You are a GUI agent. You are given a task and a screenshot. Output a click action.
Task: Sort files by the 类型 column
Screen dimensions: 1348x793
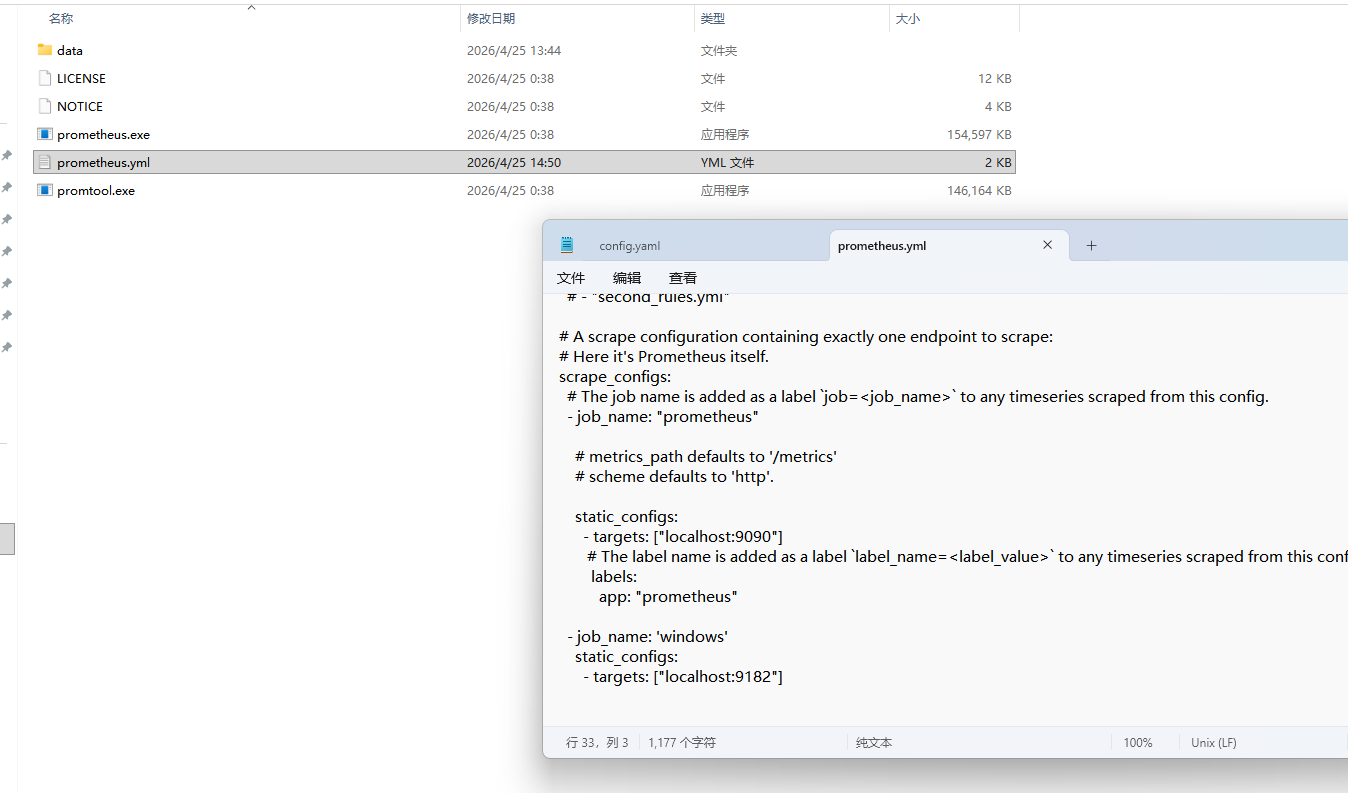pos(713,19)
